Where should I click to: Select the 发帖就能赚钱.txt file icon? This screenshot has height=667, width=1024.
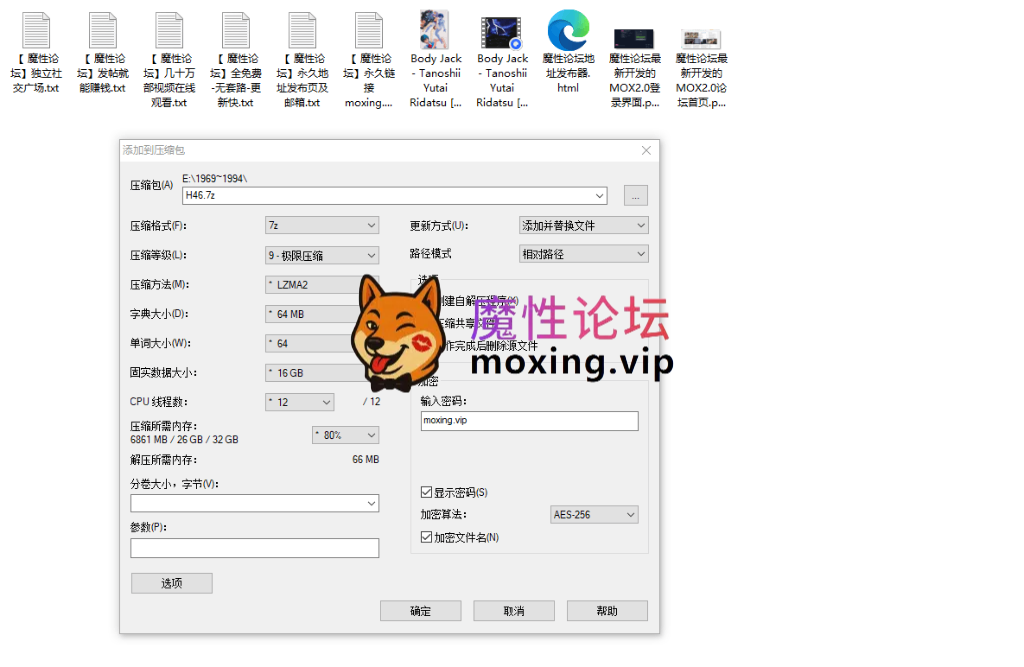pyautogui.click(x=103, y=30)
